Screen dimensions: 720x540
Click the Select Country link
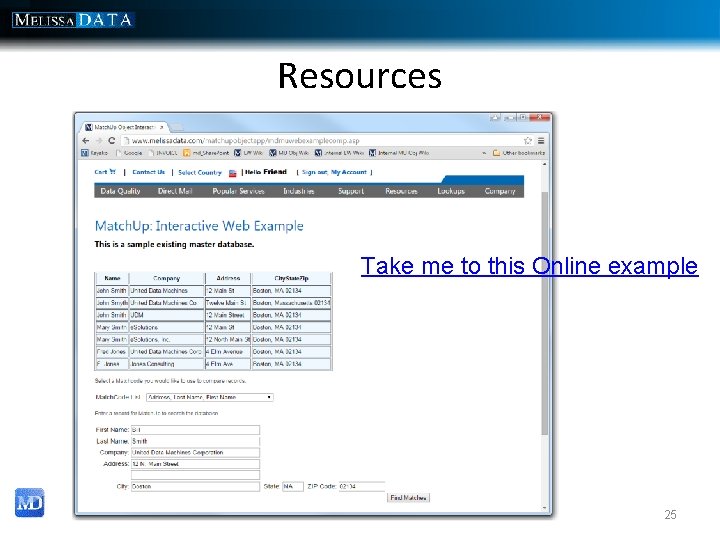(200, 173)
